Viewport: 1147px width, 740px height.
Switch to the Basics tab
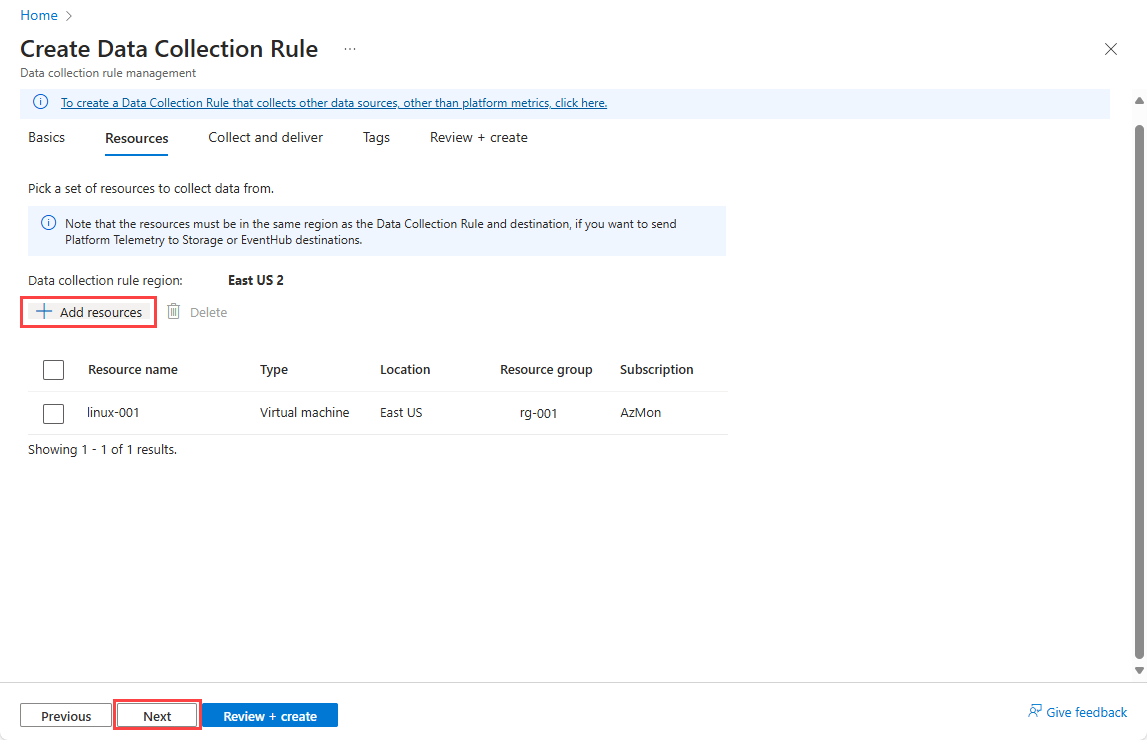pos(47,138)
